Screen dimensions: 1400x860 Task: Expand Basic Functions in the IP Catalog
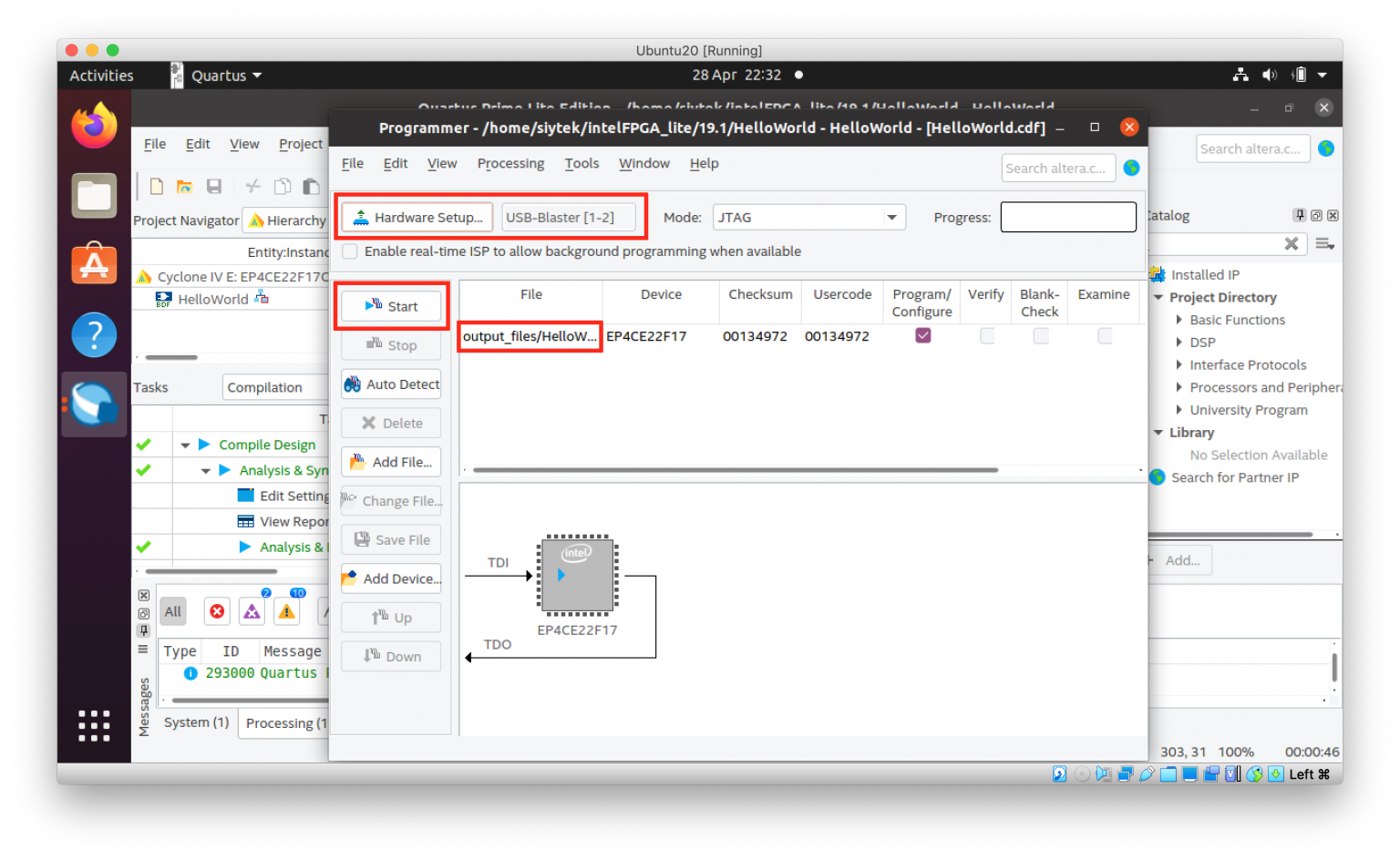(1179, 320)
